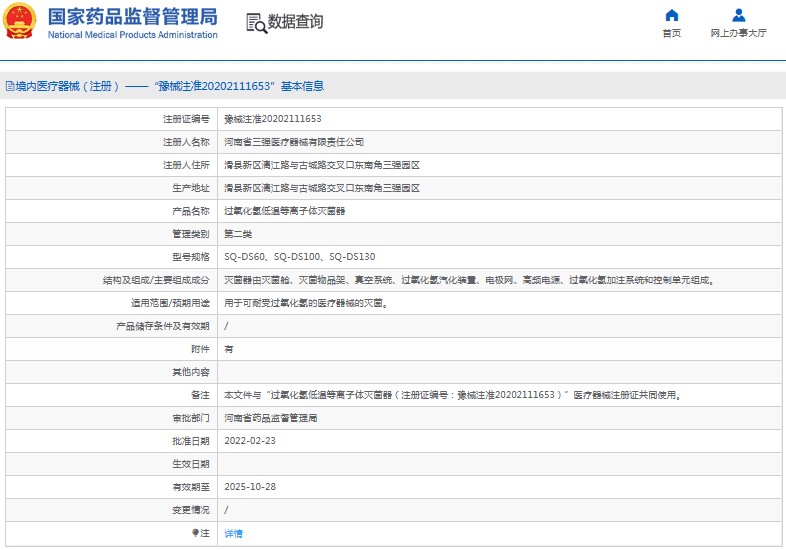Select 河南省三强医疗器械有限责任公司 registrant name
786x550 pixels.
pos(294,142)
